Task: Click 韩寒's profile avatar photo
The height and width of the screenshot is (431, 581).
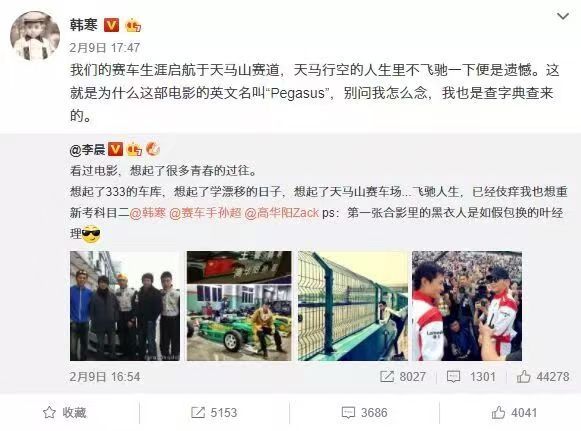Action: point(35,36)
